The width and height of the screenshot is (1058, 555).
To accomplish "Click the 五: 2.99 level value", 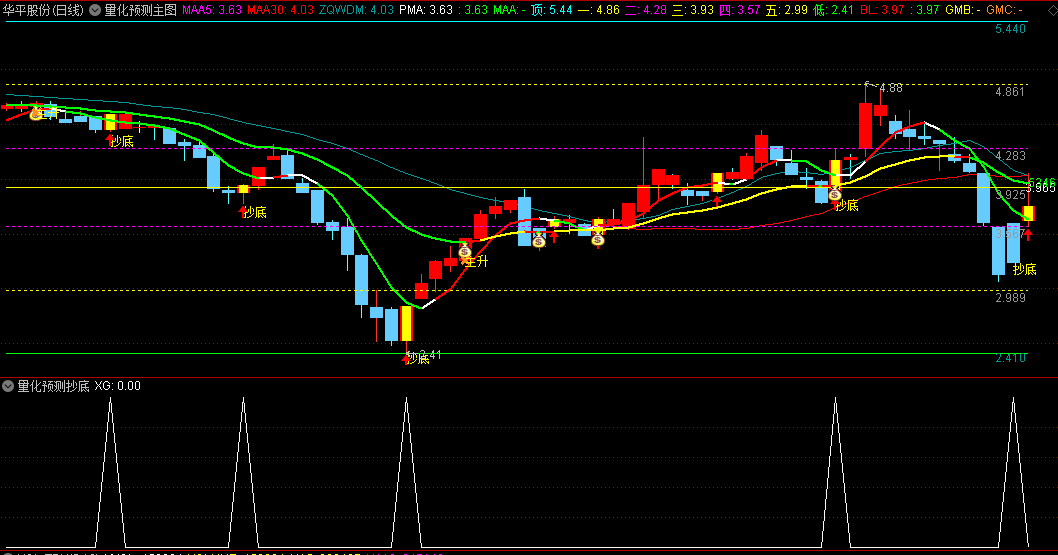I will pos(787,10).
